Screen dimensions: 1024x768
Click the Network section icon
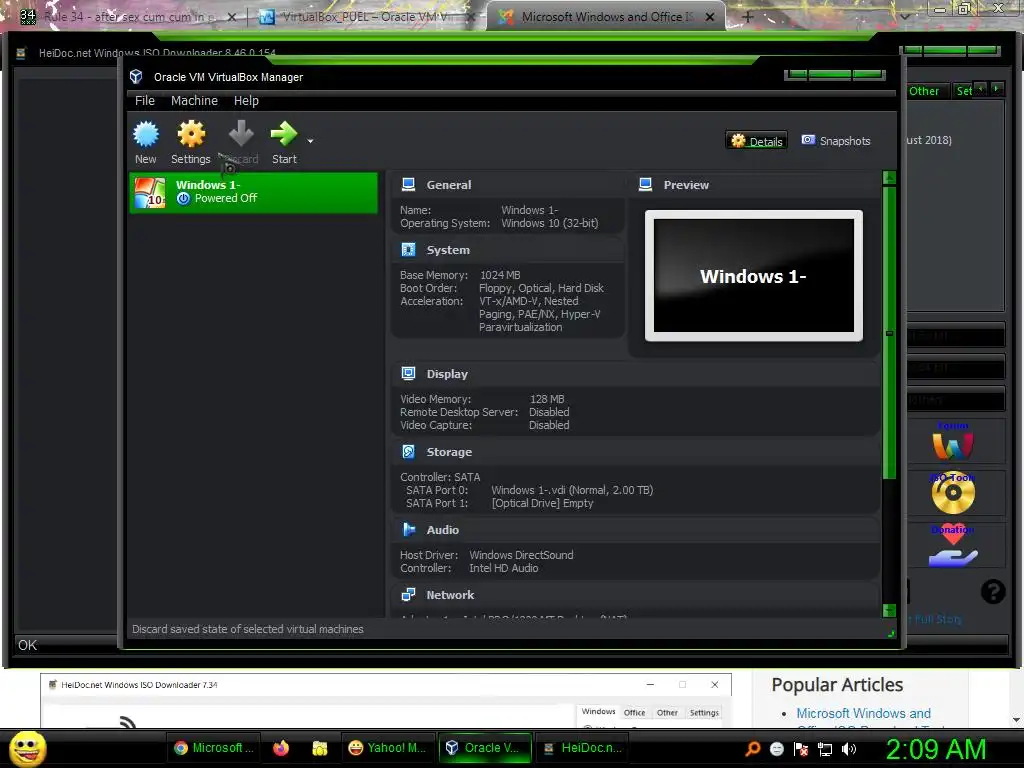click(408, 594)
